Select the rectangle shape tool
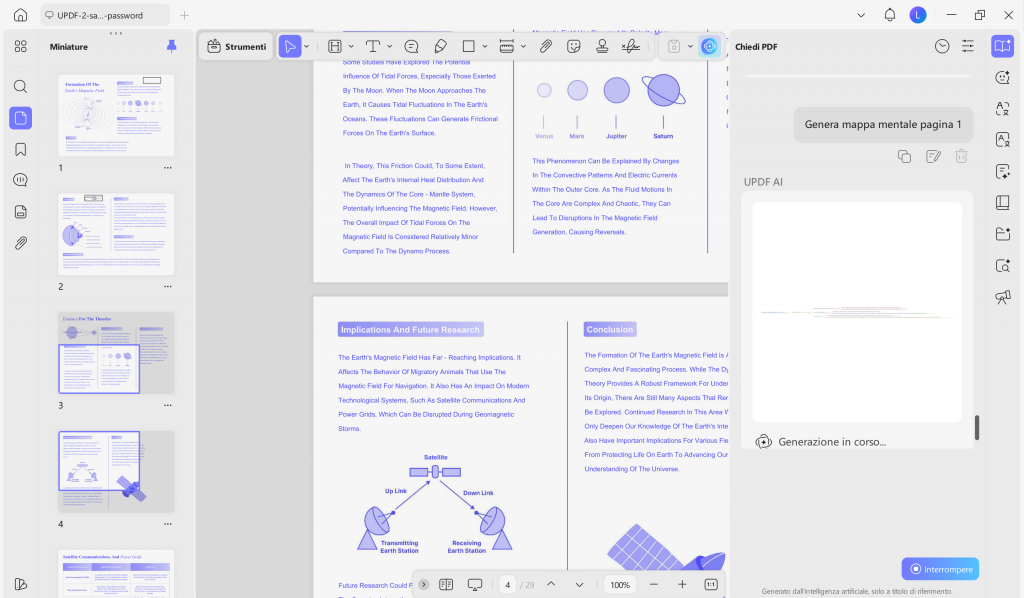 pyautogui.click(x=468, y=46)
